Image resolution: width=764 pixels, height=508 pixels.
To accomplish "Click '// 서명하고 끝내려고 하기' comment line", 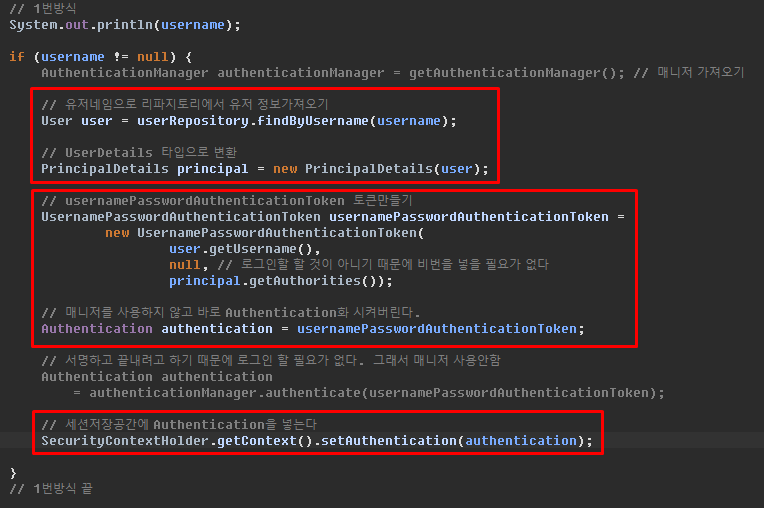I will coord(270,361).
